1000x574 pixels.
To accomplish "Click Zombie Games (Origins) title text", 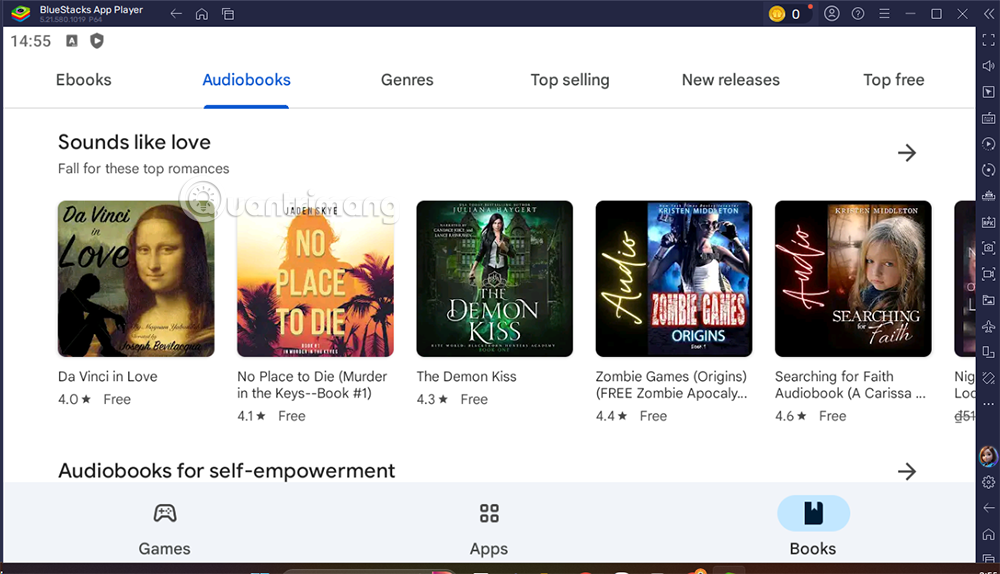I will coord(672,385).
